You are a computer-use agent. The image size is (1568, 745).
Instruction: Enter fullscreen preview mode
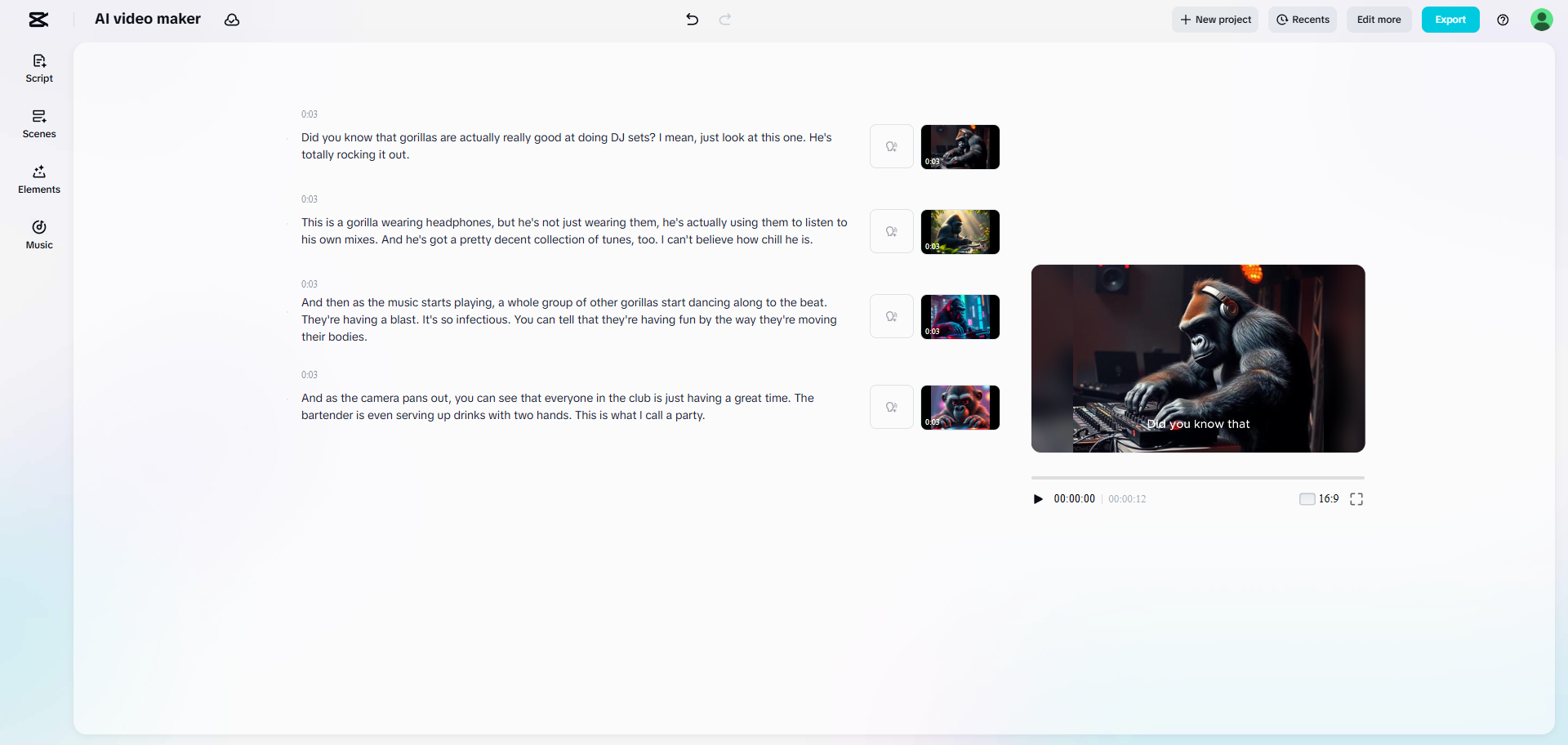pyautogui.click(x=1356, y=499)
